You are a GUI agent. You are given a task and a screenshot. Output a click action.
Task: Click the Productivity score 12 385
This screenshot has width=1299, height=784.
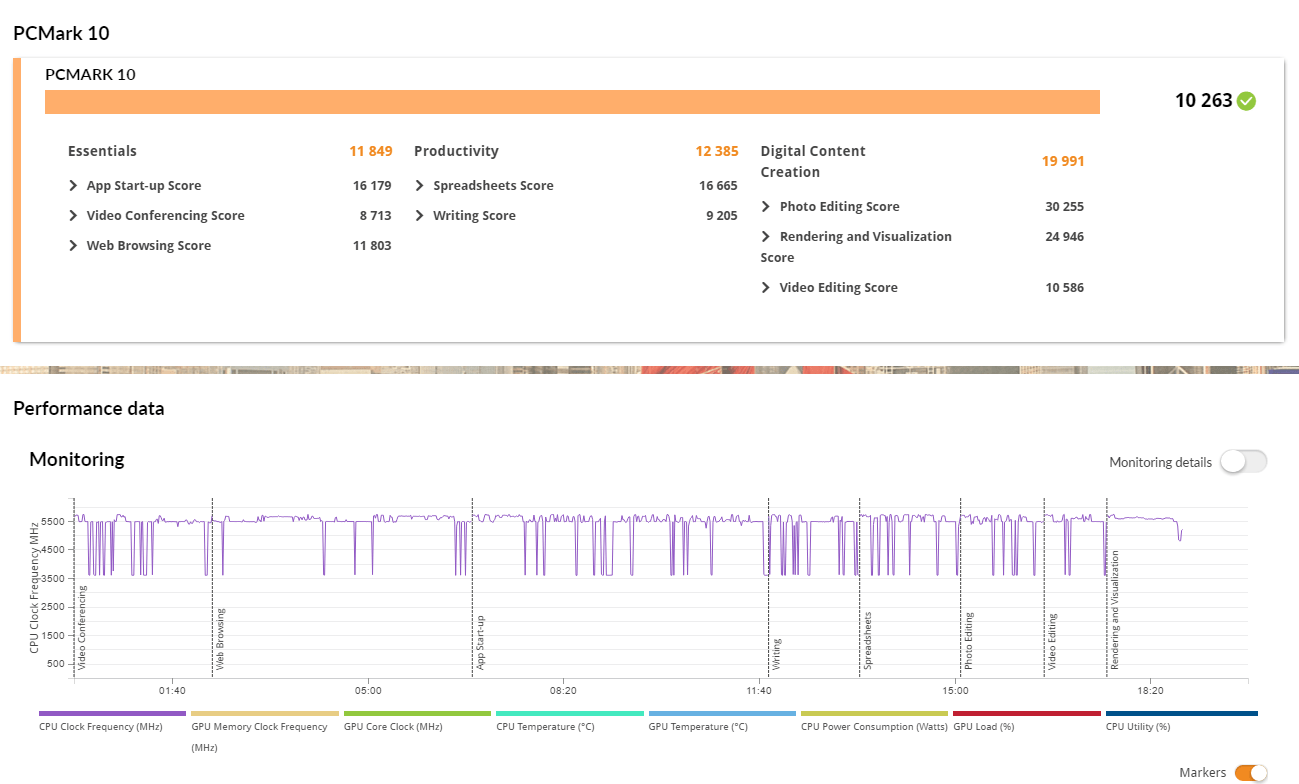click(x=717, y=152)
